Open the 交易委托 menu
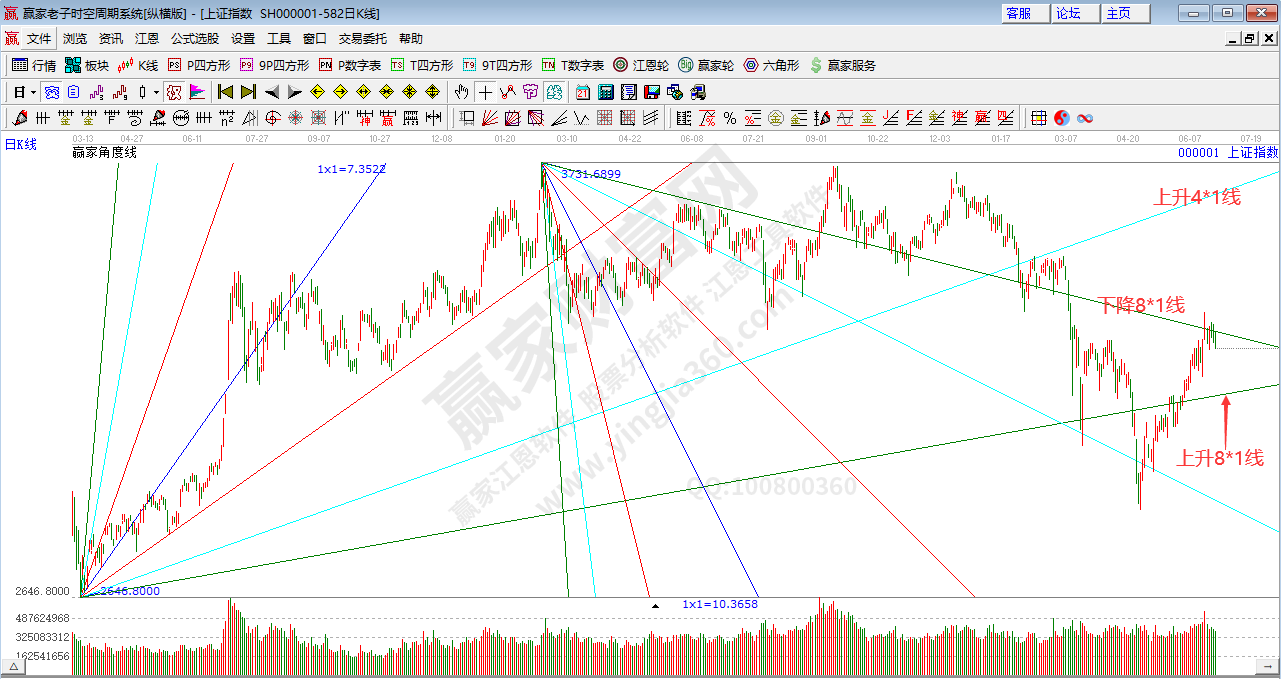This screenshot has width=1281, height=679. 362,38
